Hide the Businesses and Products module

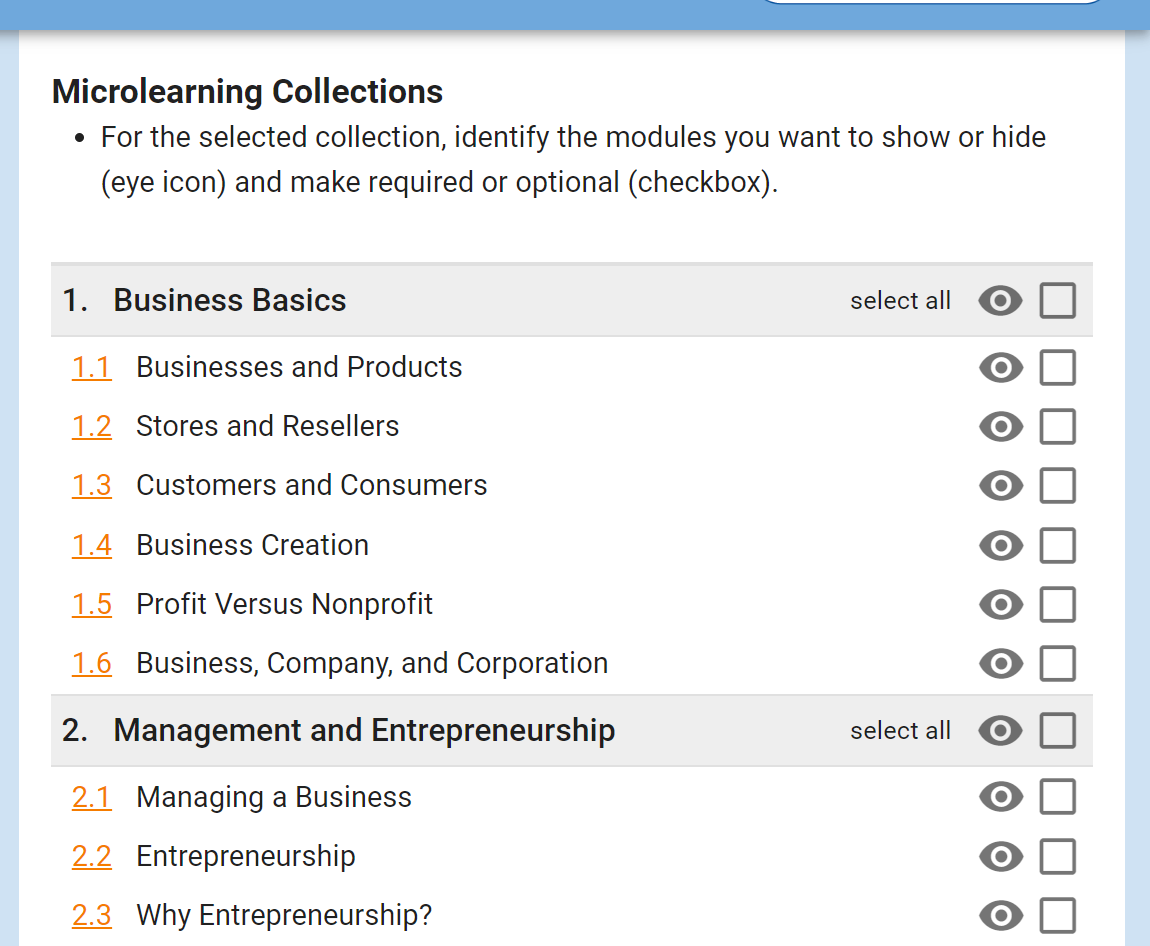tap(1000, 367)
